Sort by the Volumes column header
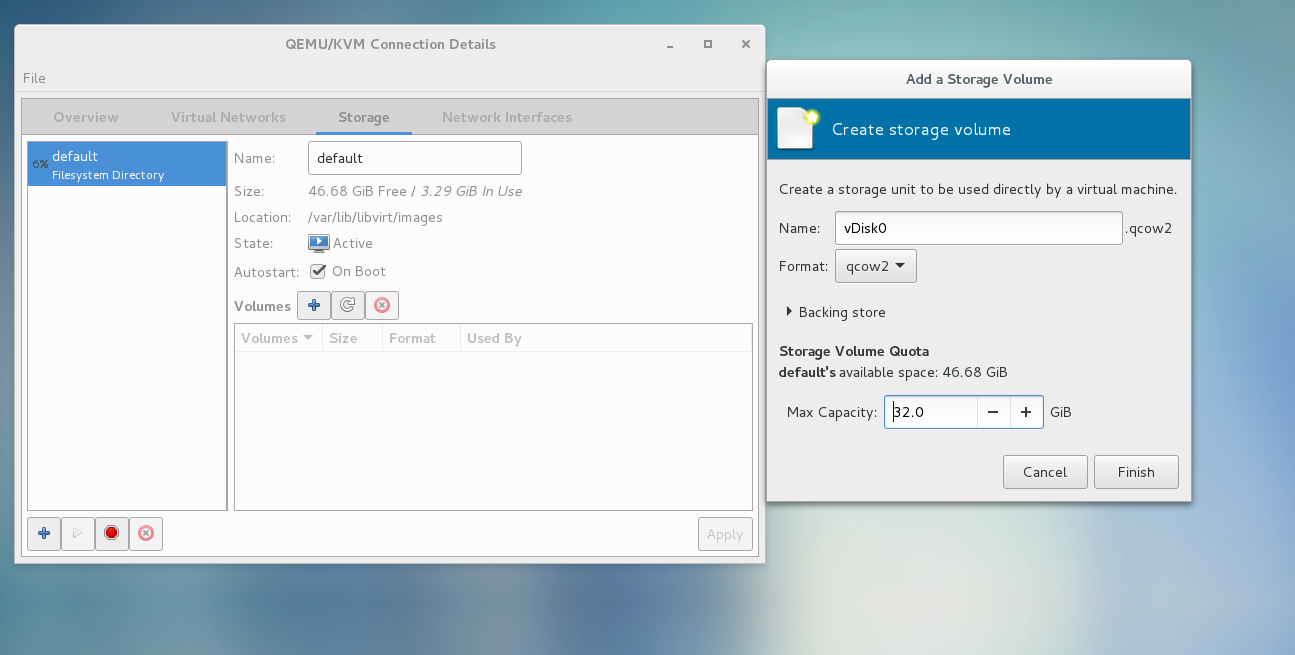 coord(278,338)
